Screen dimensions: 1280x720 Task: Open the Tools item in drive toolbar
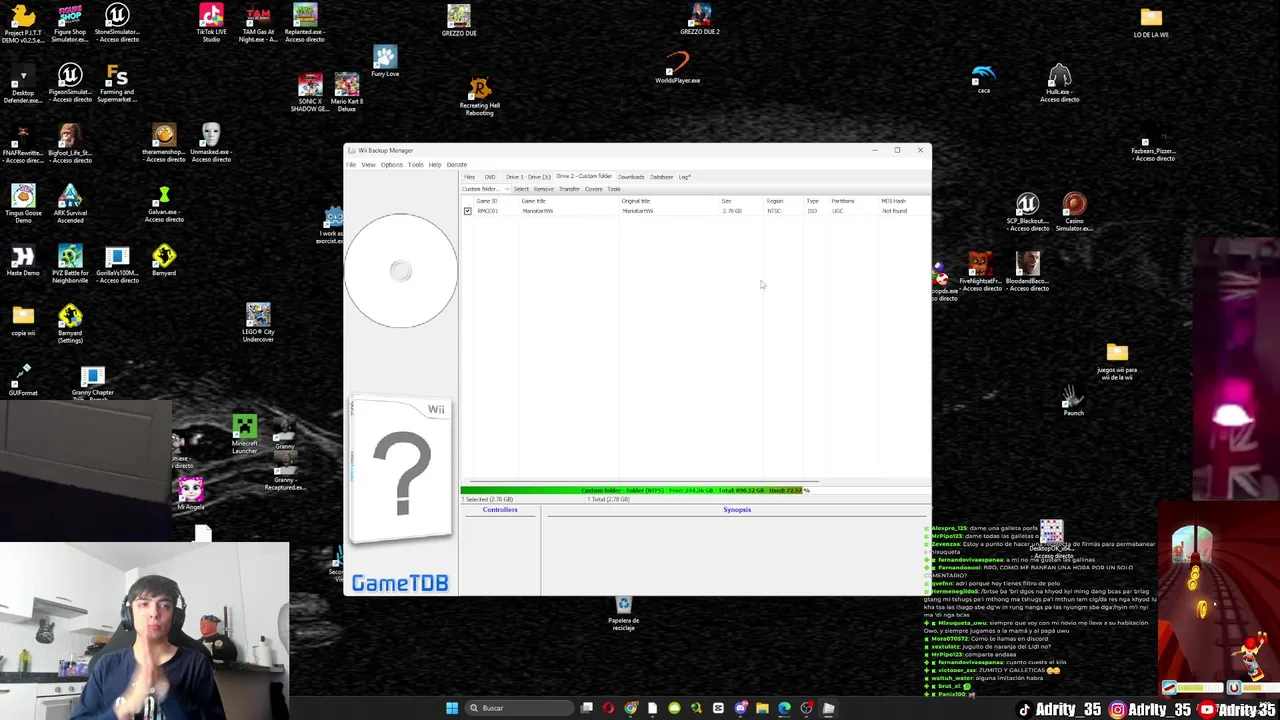(x=614, y=189)
